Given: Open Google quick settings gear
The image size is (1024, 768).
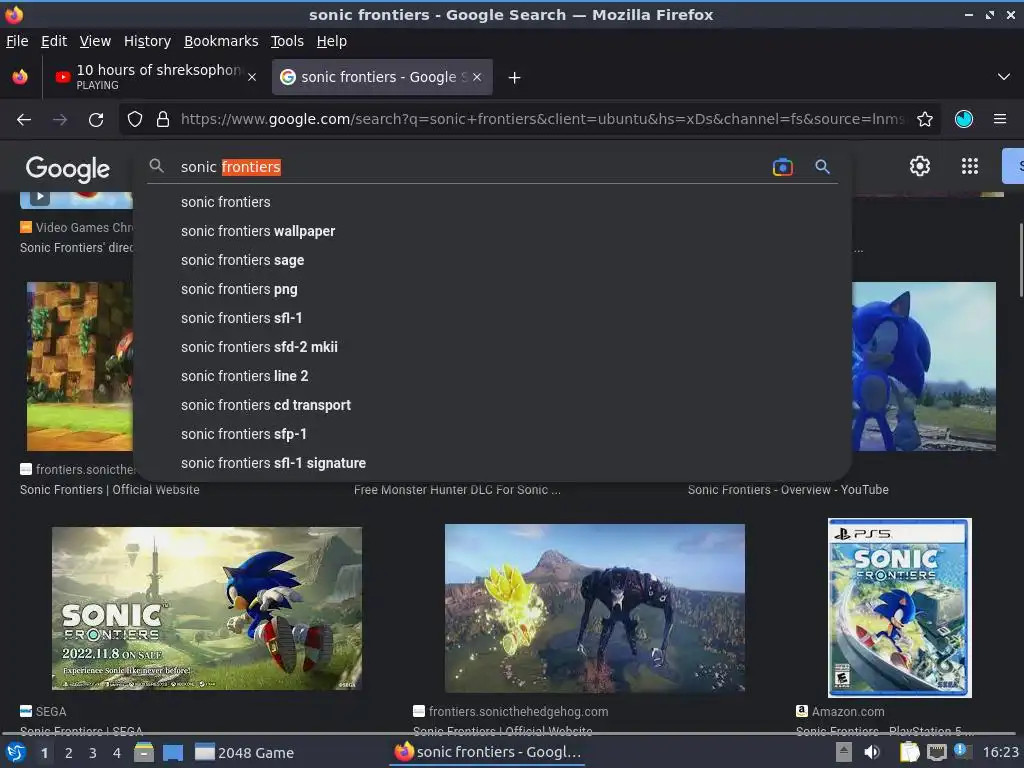Looking at the screenshot, I should 920,166.
